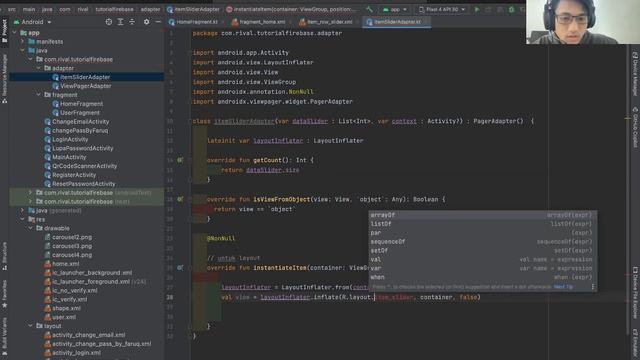
Task: Switch to HomeFragment.kt editor tab
Action: coord(196,22)
